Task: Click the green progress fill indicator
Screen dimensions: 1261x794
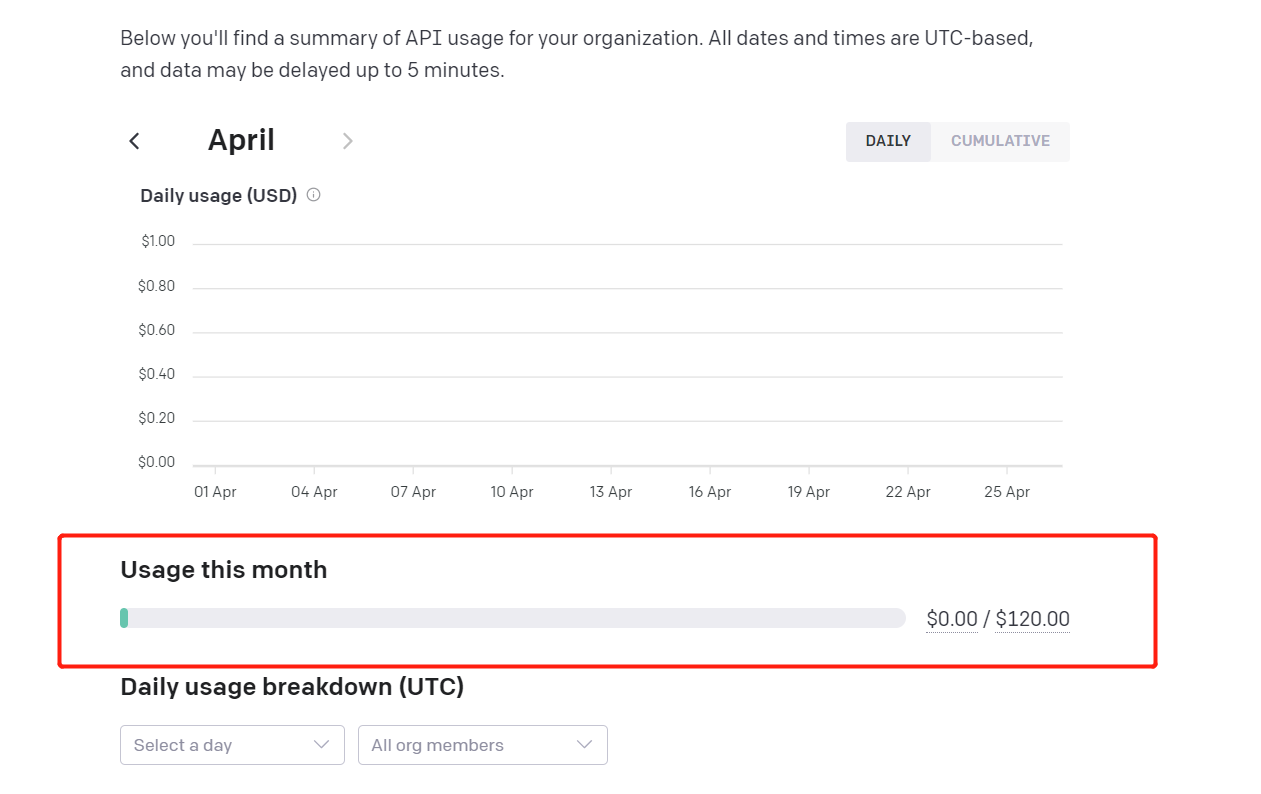Action: [x=124, y=618]
